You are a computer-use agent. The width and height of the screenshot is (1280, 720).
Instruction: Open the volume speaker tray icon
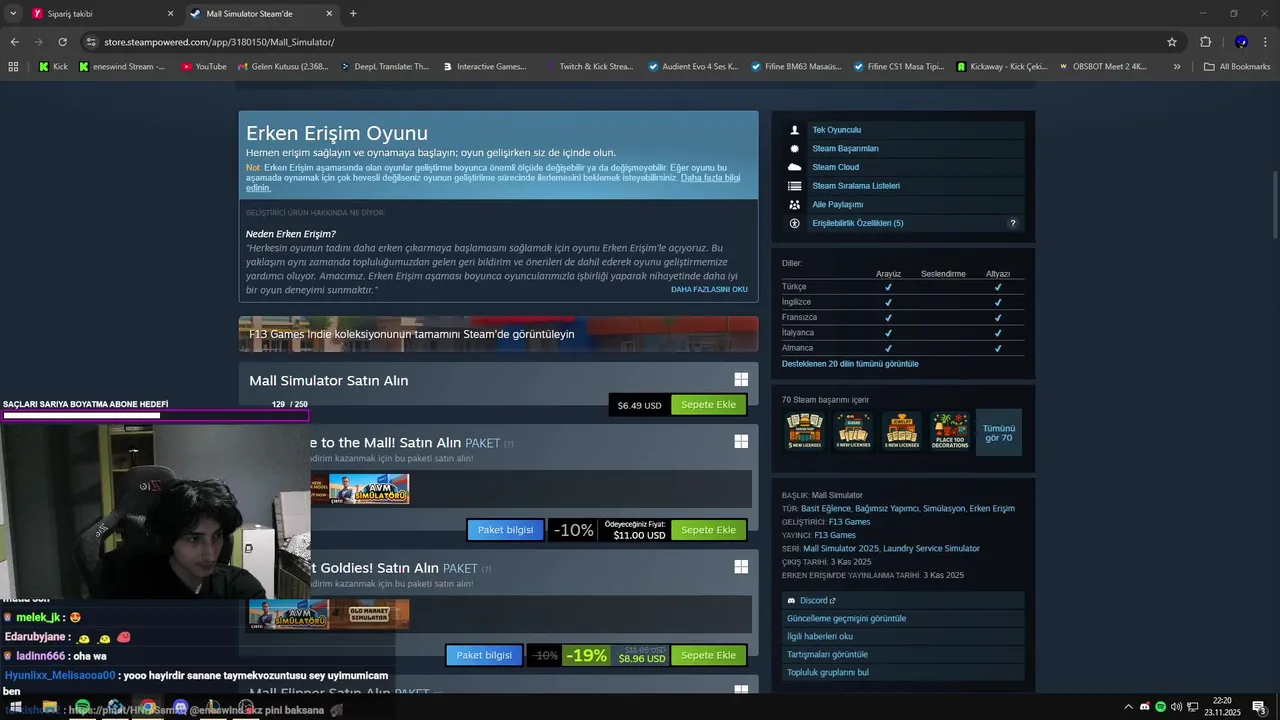pos(1176,707)
